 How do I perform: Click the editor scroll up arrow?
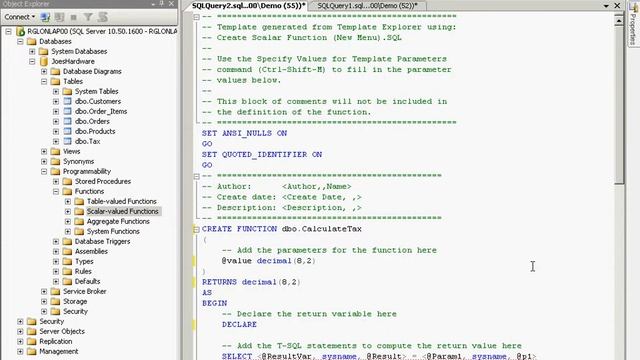(619, 20)
